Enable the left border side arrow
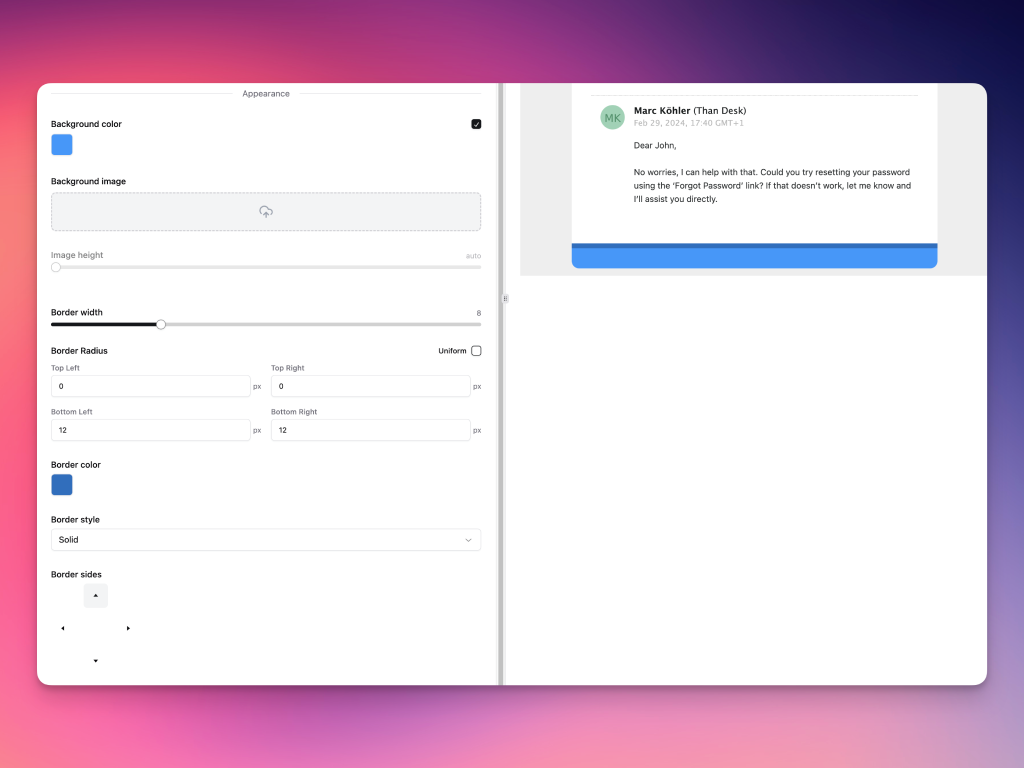Screen dimensions: 1024x768 point(63,628)
